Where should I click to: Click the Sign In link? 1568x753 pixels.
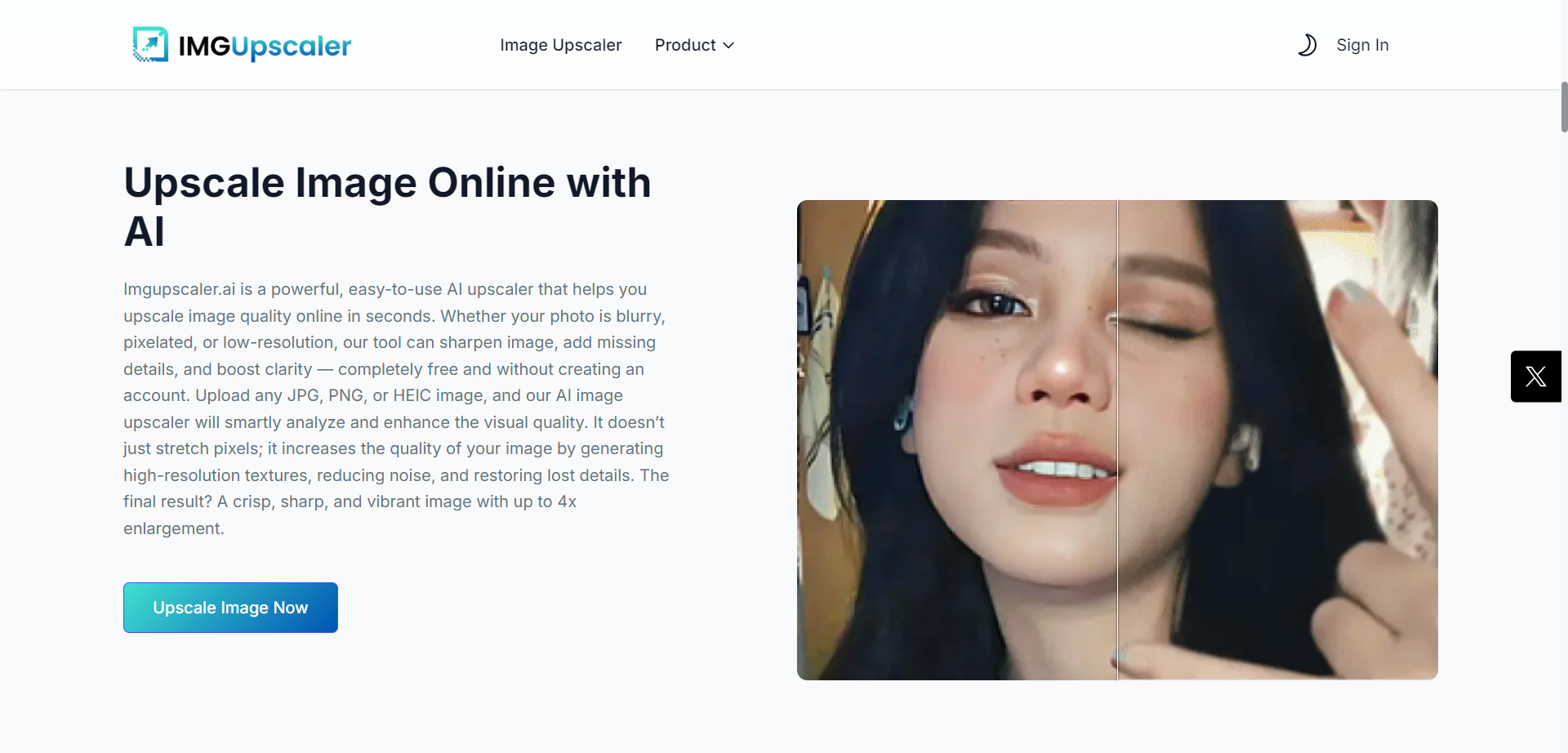click(x=1362, y=45)
